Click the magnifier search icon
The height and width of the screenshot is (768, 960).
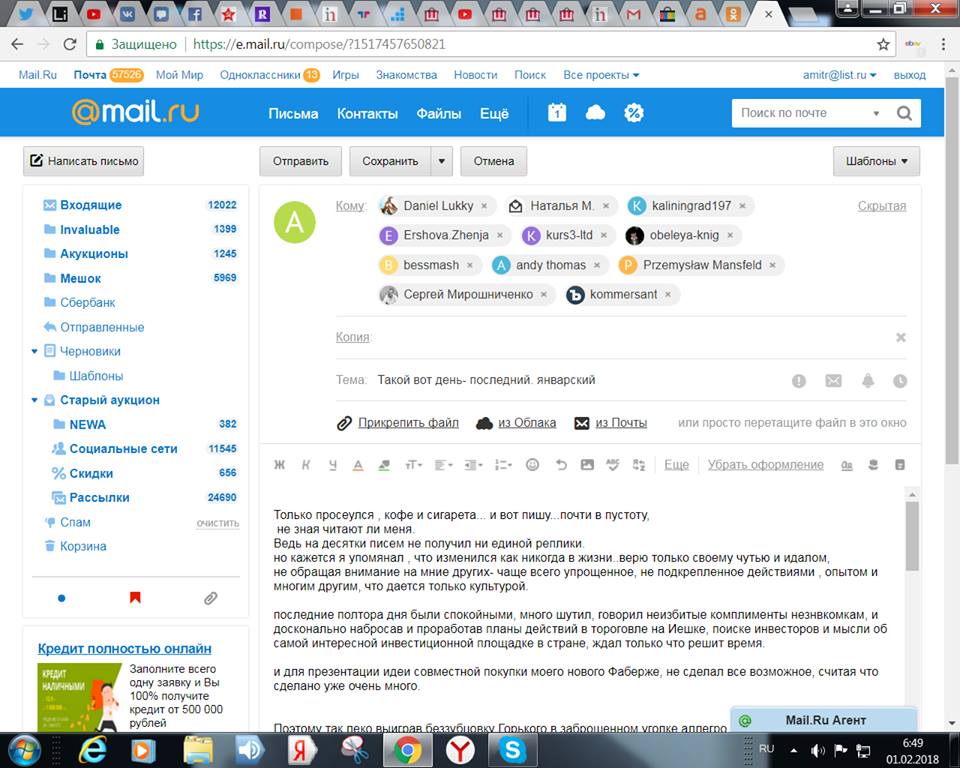pyautogui.click(x=904, y=113)
